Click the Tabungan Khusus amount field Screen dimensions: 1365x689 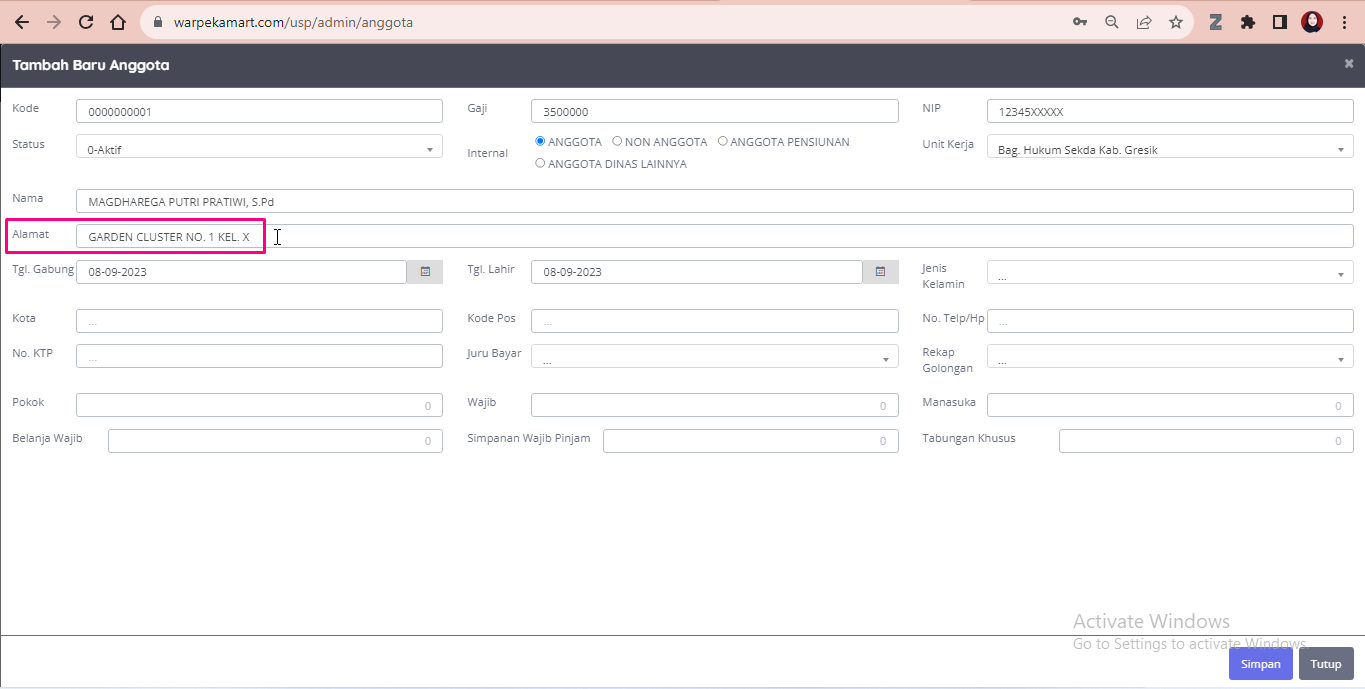1206,441
